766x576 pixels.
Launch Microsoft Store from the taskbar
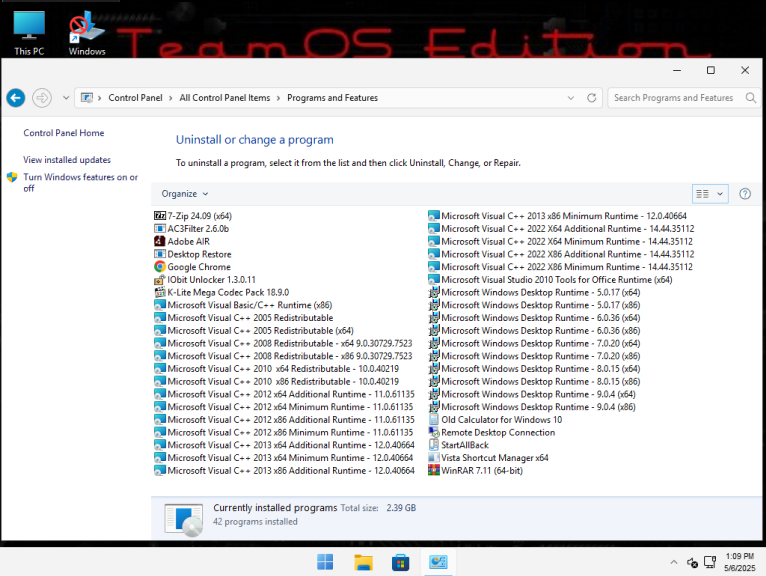(401, 562)
